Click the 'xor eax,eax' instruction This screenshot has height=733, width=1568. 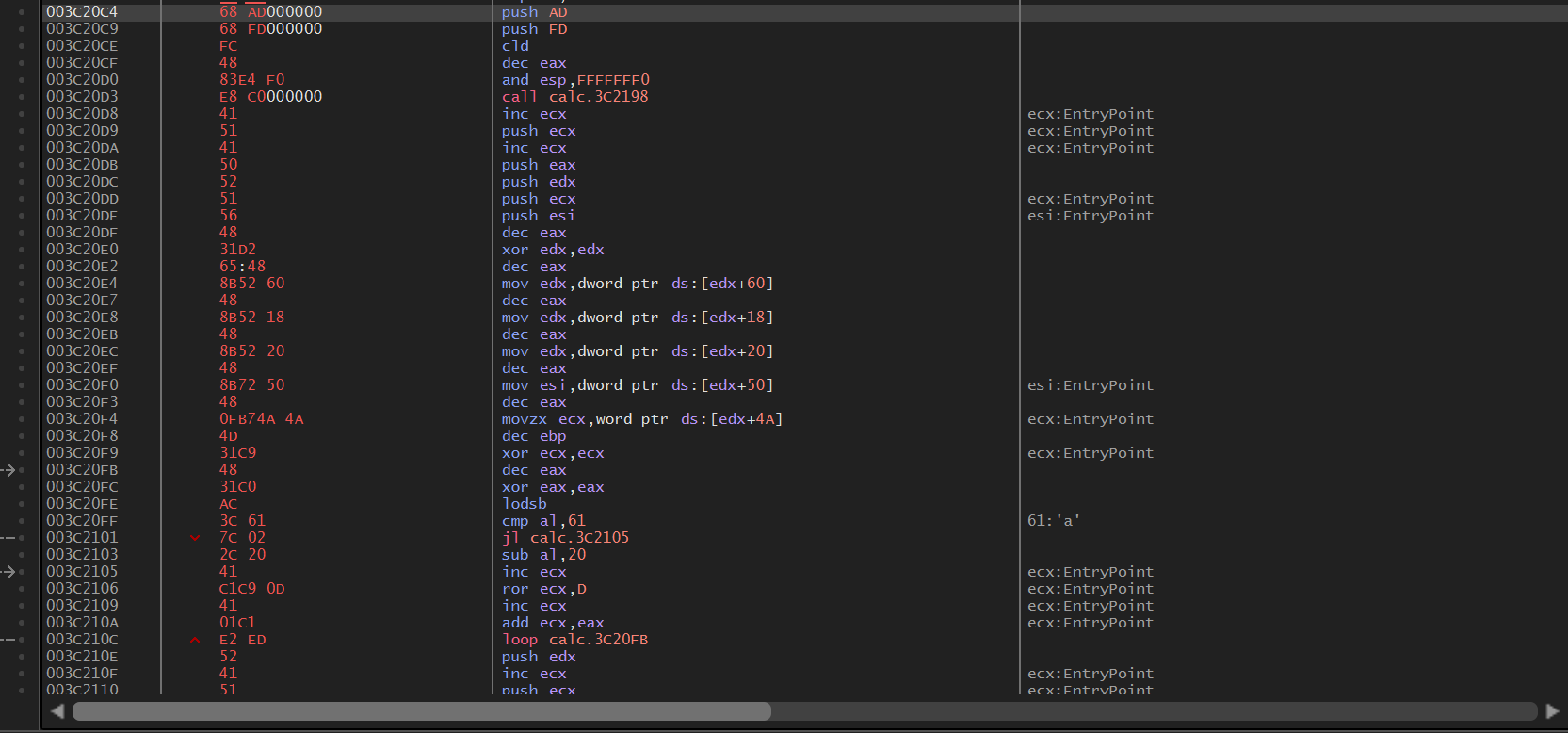[x=553, y=487]
